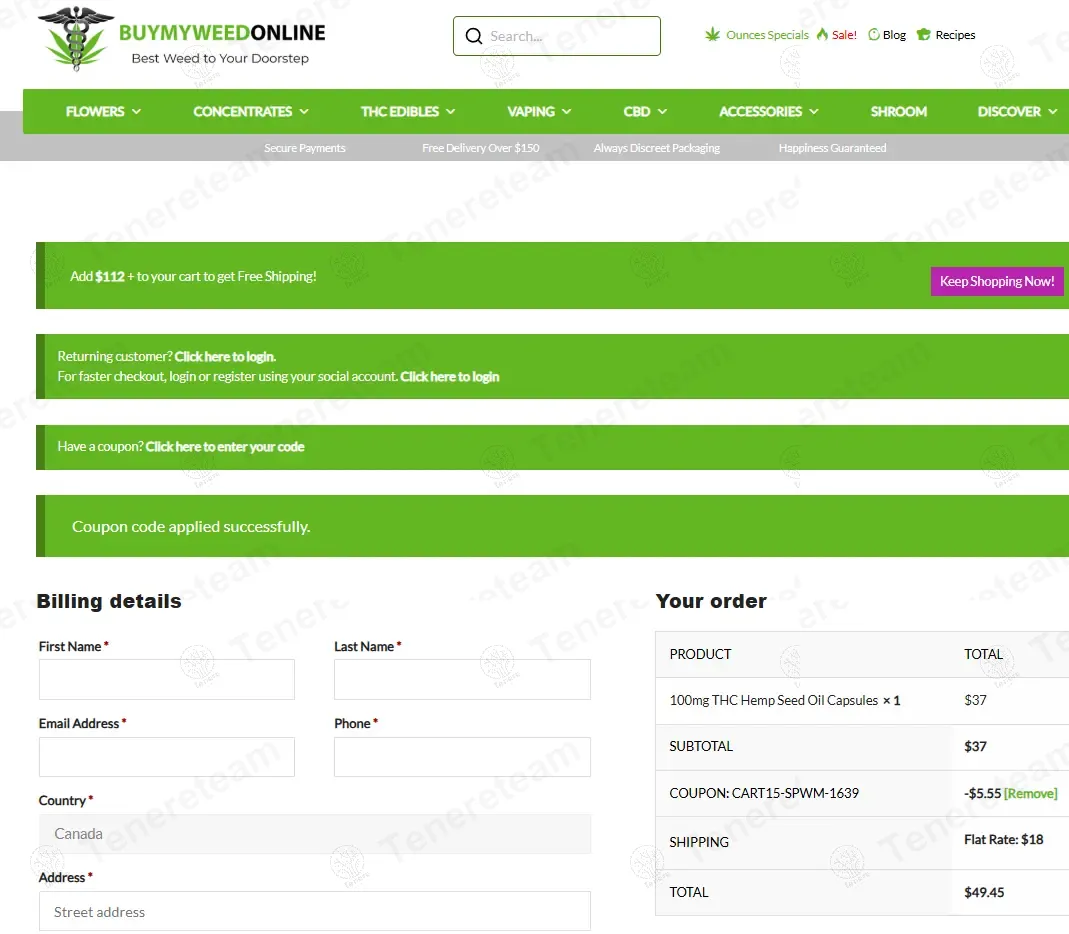Click the leaf icon beside Ounces Specials
1069x934 pixels.
pos(712,34)
